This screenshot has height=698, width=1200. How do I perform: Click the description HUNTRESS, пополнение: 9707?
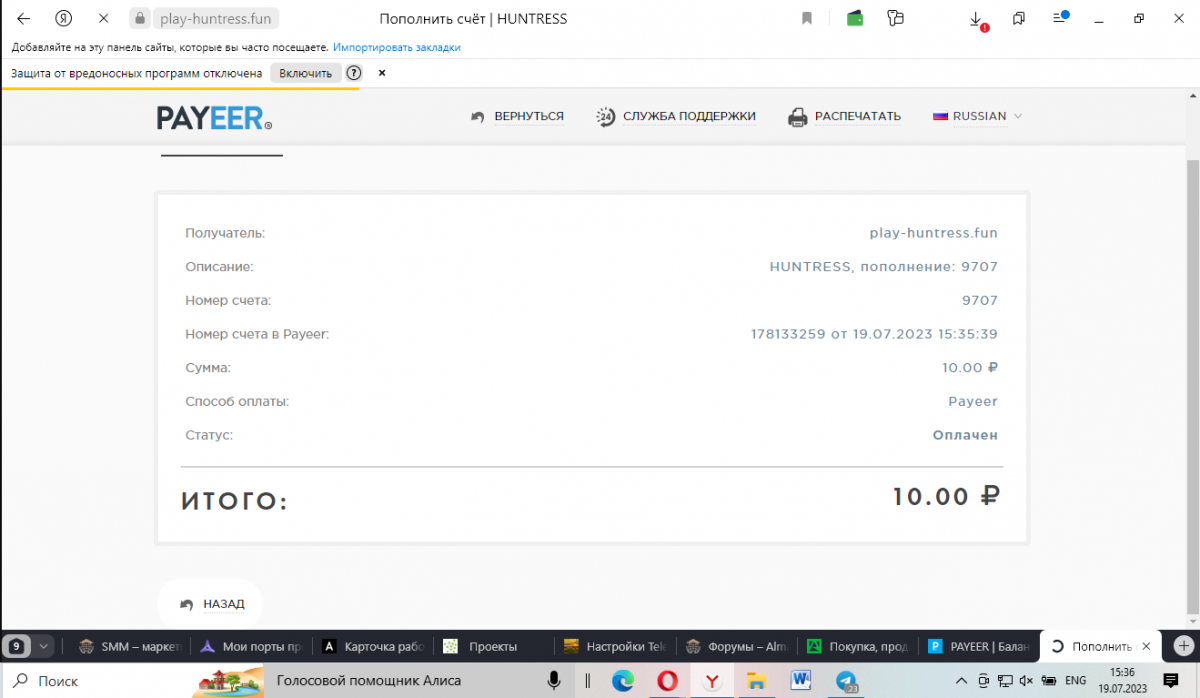pyautogui.click(x=884, y=267)
